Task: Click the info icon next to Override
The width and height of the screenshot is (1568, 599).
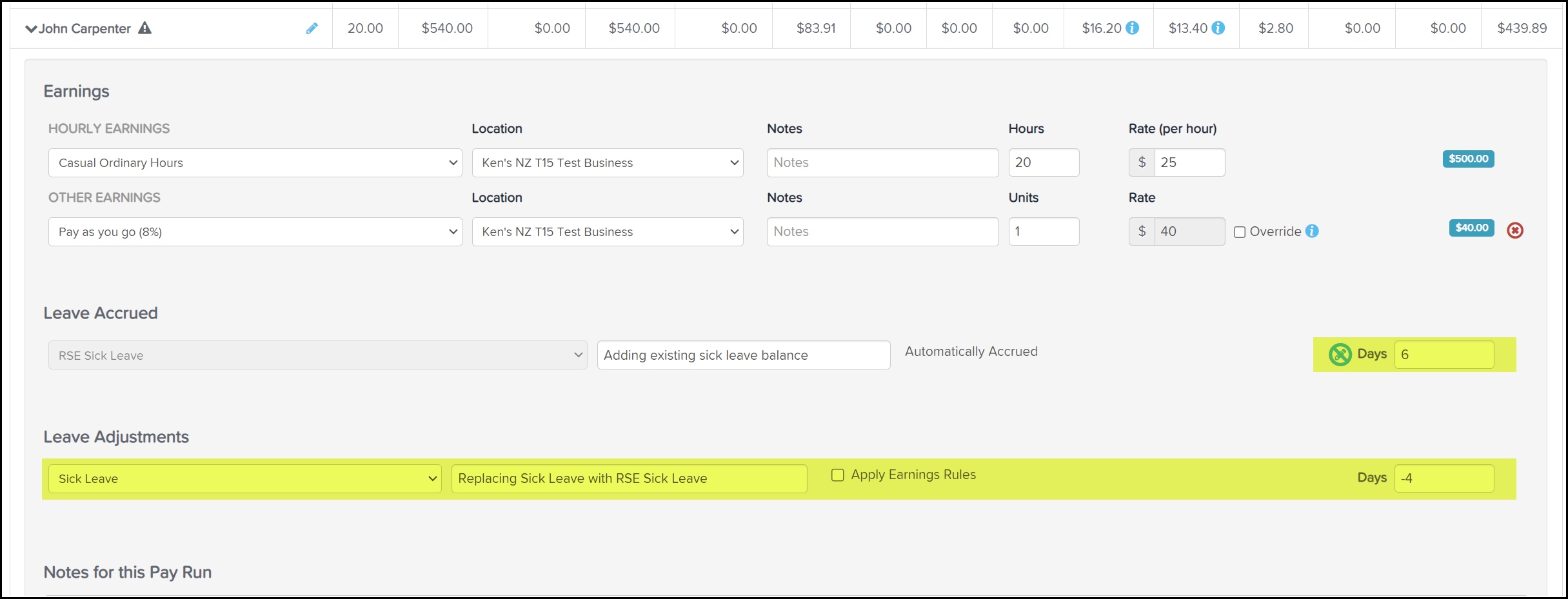Action: [1312, 231]
